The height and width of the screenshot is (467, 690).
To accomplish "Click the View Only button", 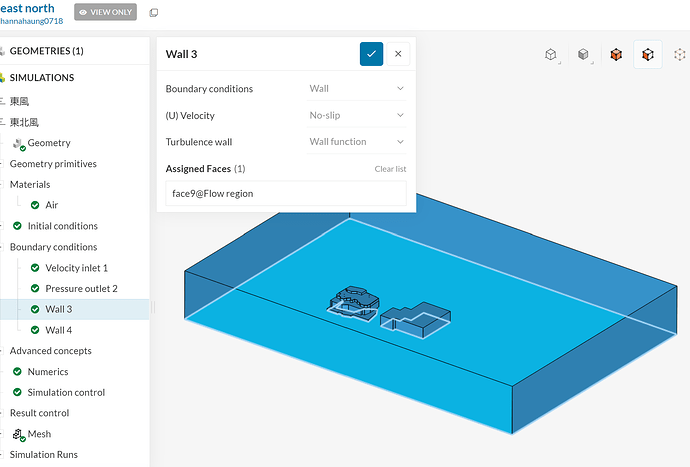I will tap(105, 13).
